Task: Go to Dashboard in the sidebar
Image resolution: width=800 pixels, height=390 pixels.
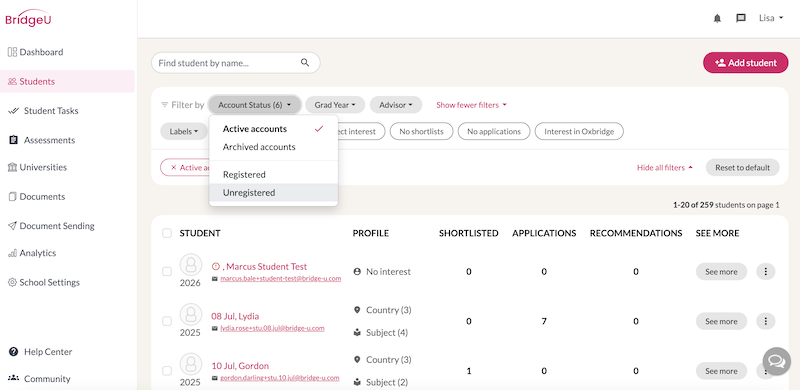Action: (35, 52)
